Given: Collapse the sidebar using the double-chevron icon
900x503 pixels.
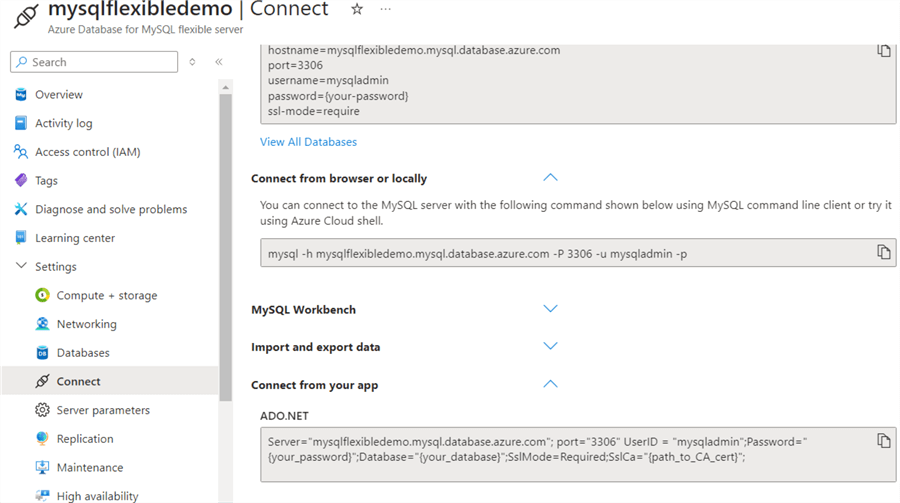Looking at the screenshot, I should pos(219,62).
